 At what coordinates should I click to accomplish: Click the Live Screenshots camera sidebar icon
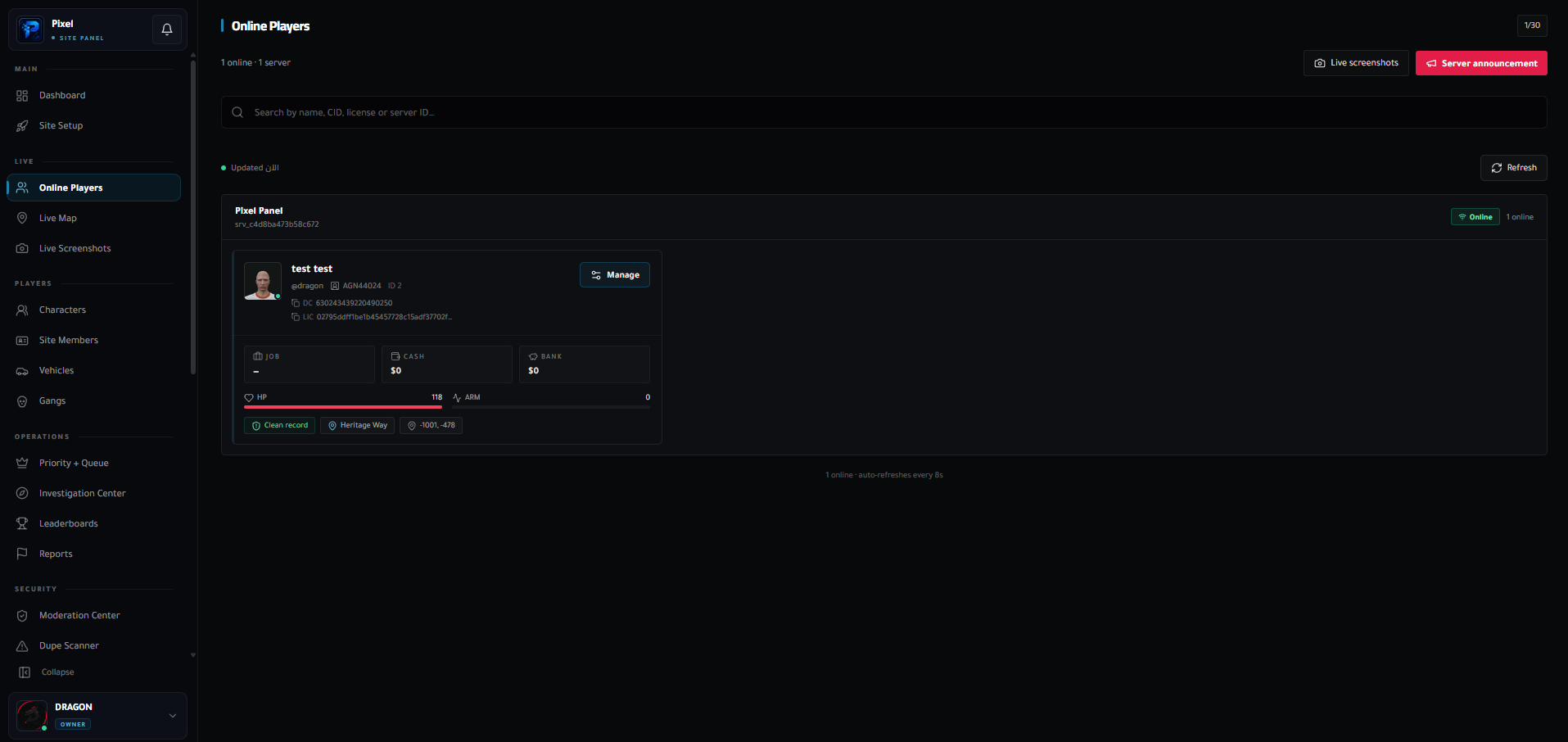(22, 248)
